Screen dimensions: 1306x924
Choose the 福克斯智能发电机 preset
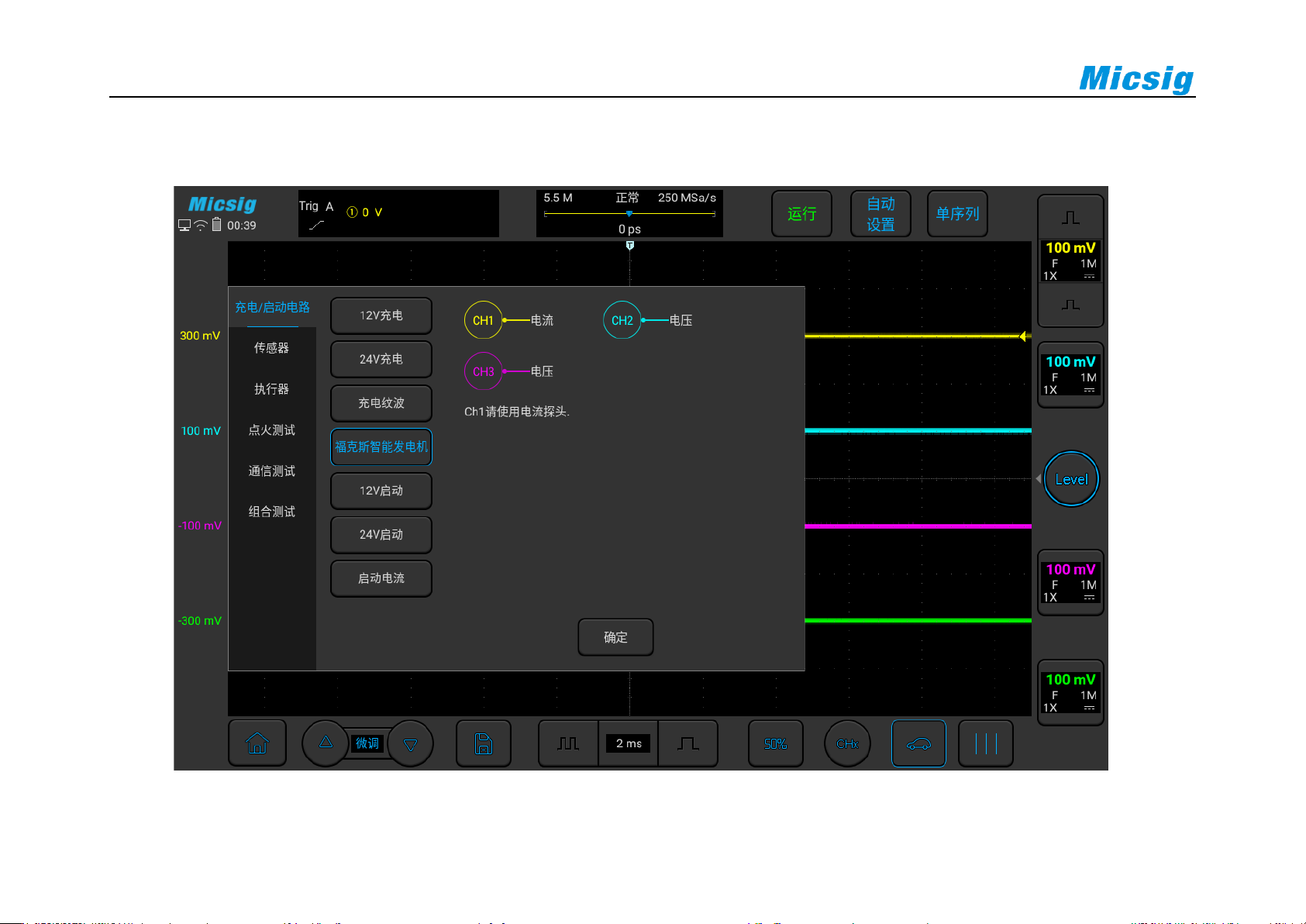pos(381,446)
